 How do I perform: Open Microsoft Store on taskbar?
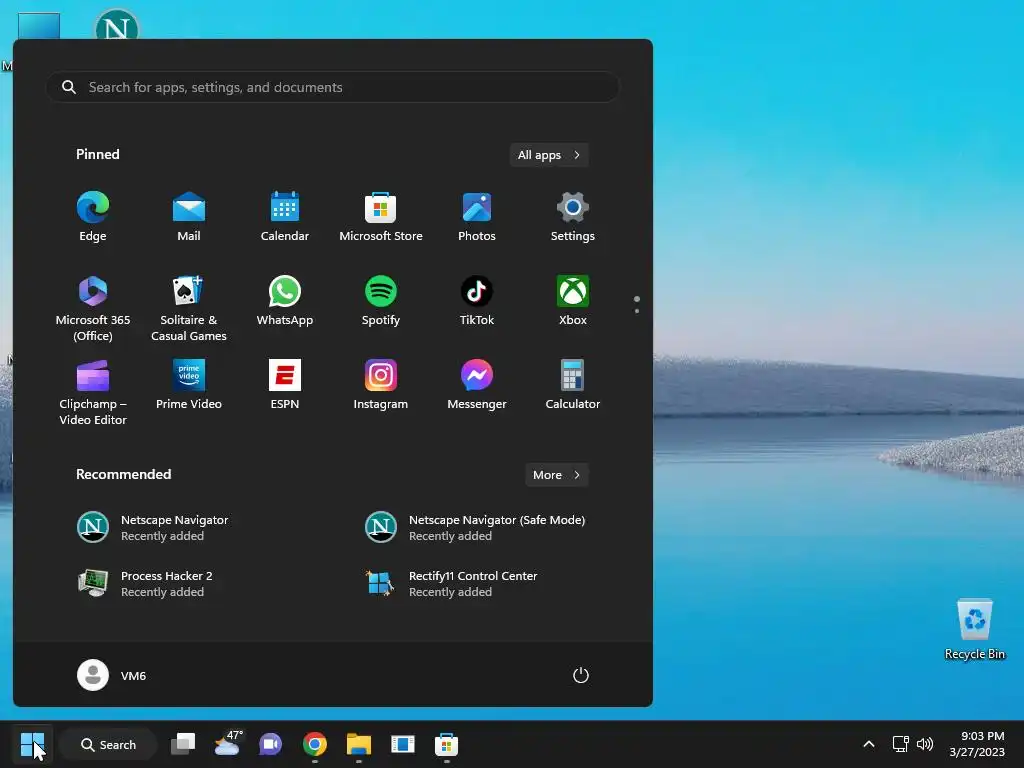point(447,744)
